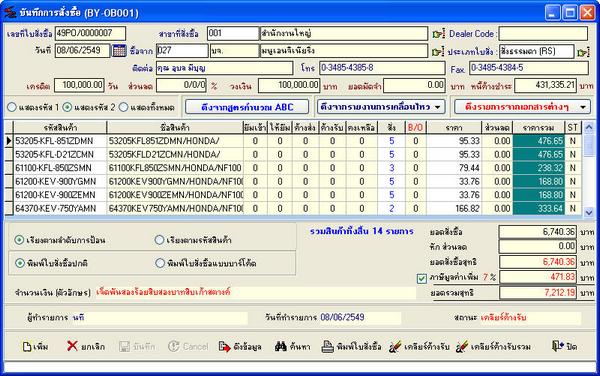Click the discount field 0/0/0

point(181,85)
